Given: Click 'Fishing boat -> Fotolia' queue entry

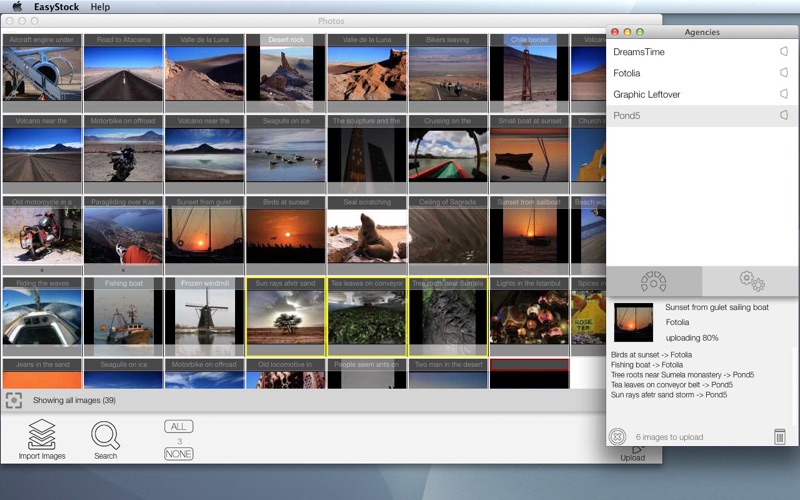Looking at the screenshot, I should tap(646, 365).
